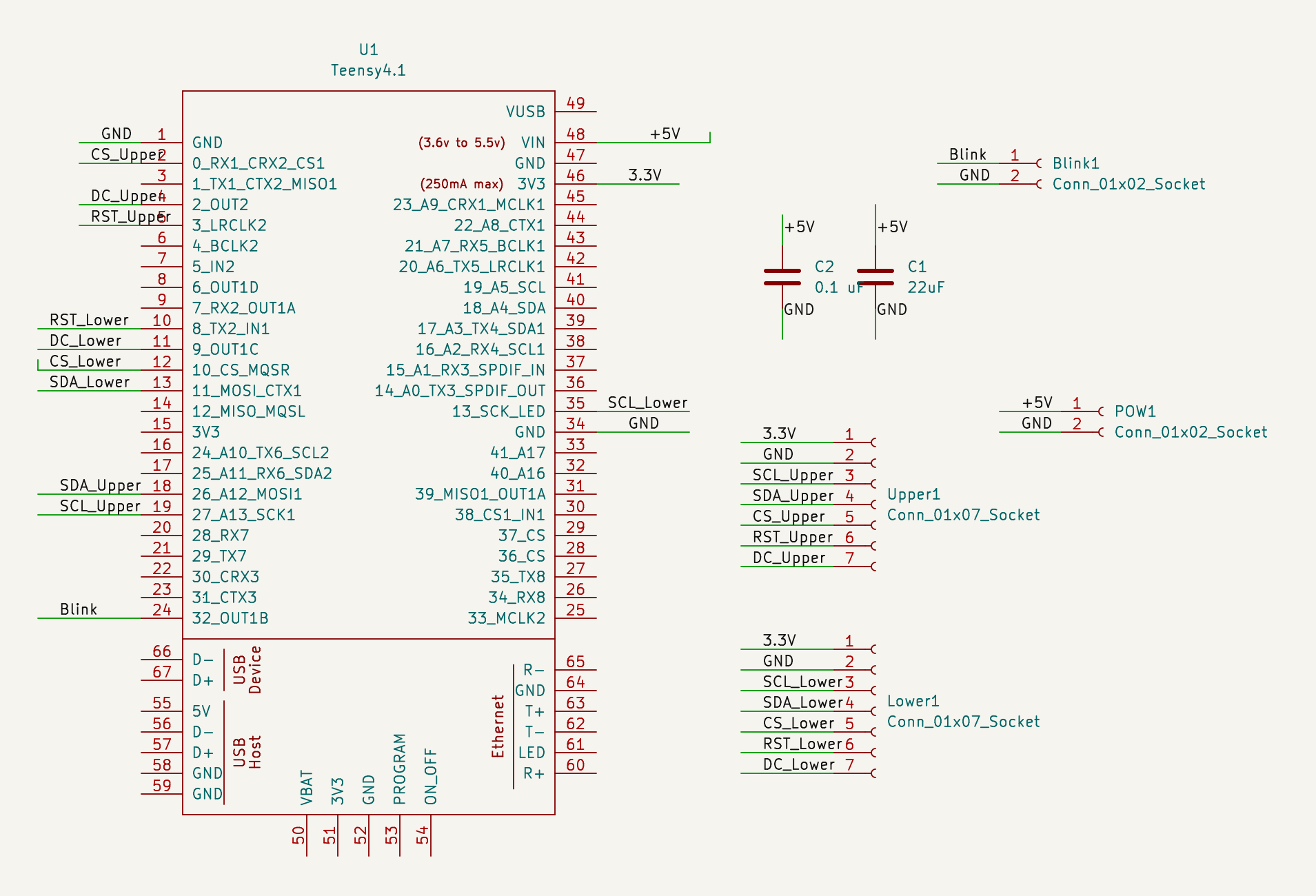1316x896 pixels.
Task: Select RST_Lower net label at pin 10
Action: click(89, 320)
